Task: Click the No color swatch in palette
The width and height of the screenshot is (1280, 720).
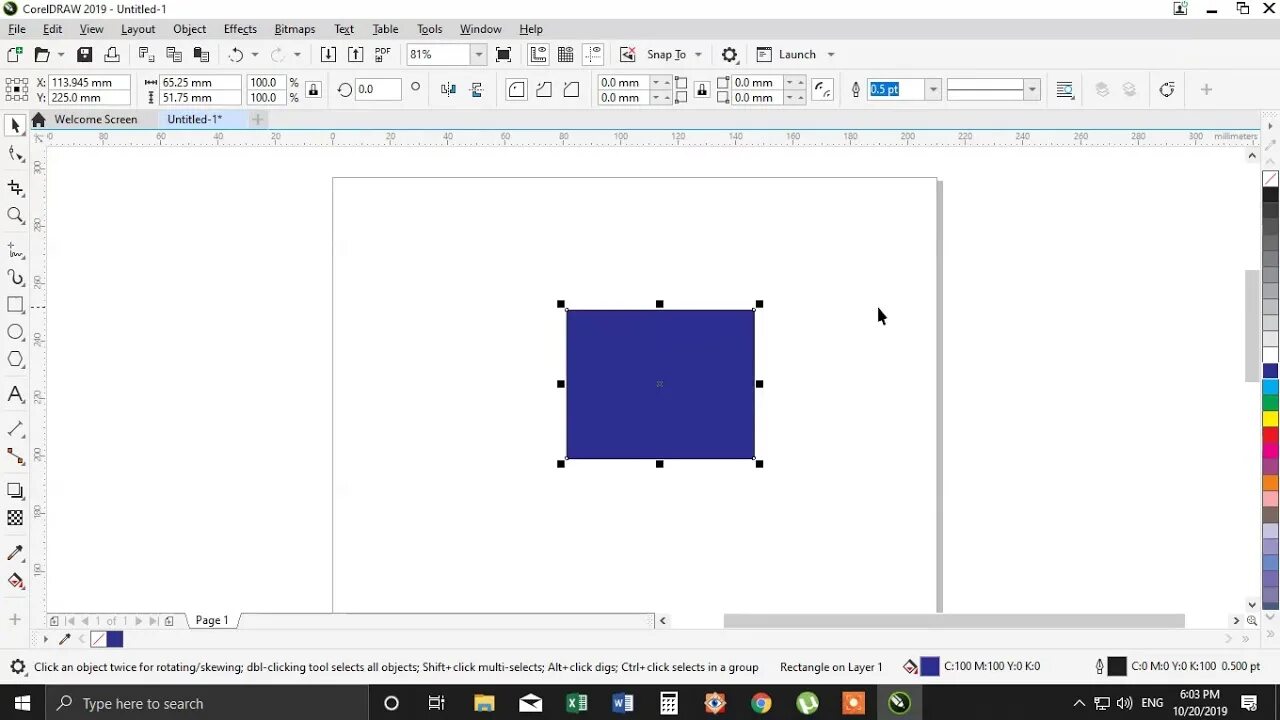Action: 1270,179
